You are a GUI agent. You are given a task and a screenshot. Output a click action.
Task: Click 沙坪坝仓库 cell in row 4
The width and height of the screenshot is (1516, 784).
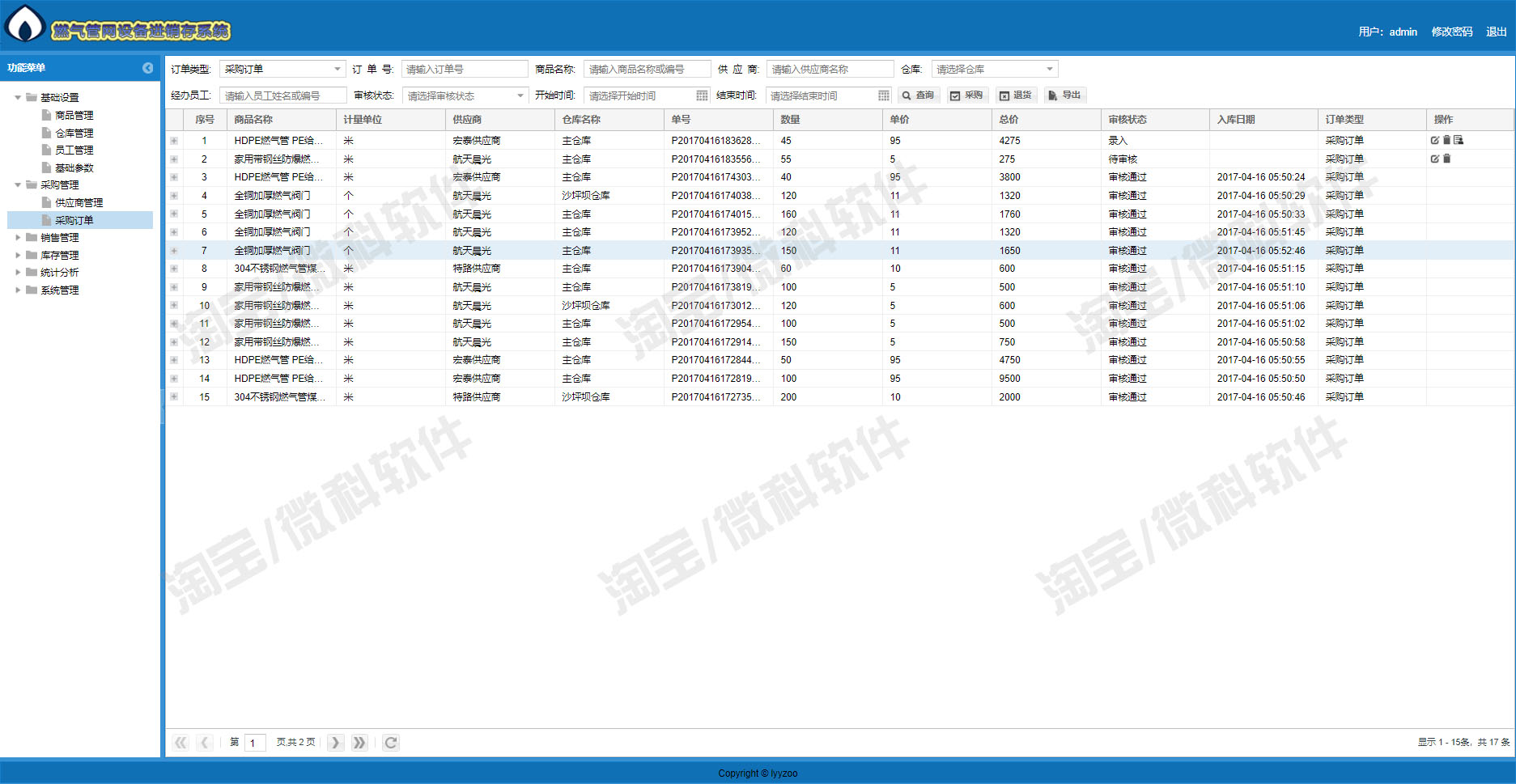(586, 196)
